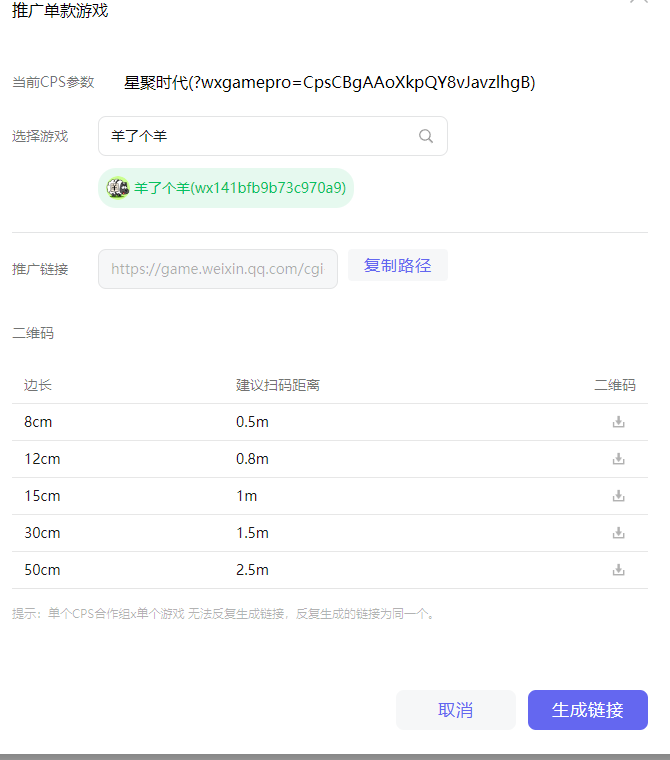Image resolution: width=670 pixels, height=760 pixels.
Task: Click the 羊了个羊 game avatar icon
Action: click(118, 188)
